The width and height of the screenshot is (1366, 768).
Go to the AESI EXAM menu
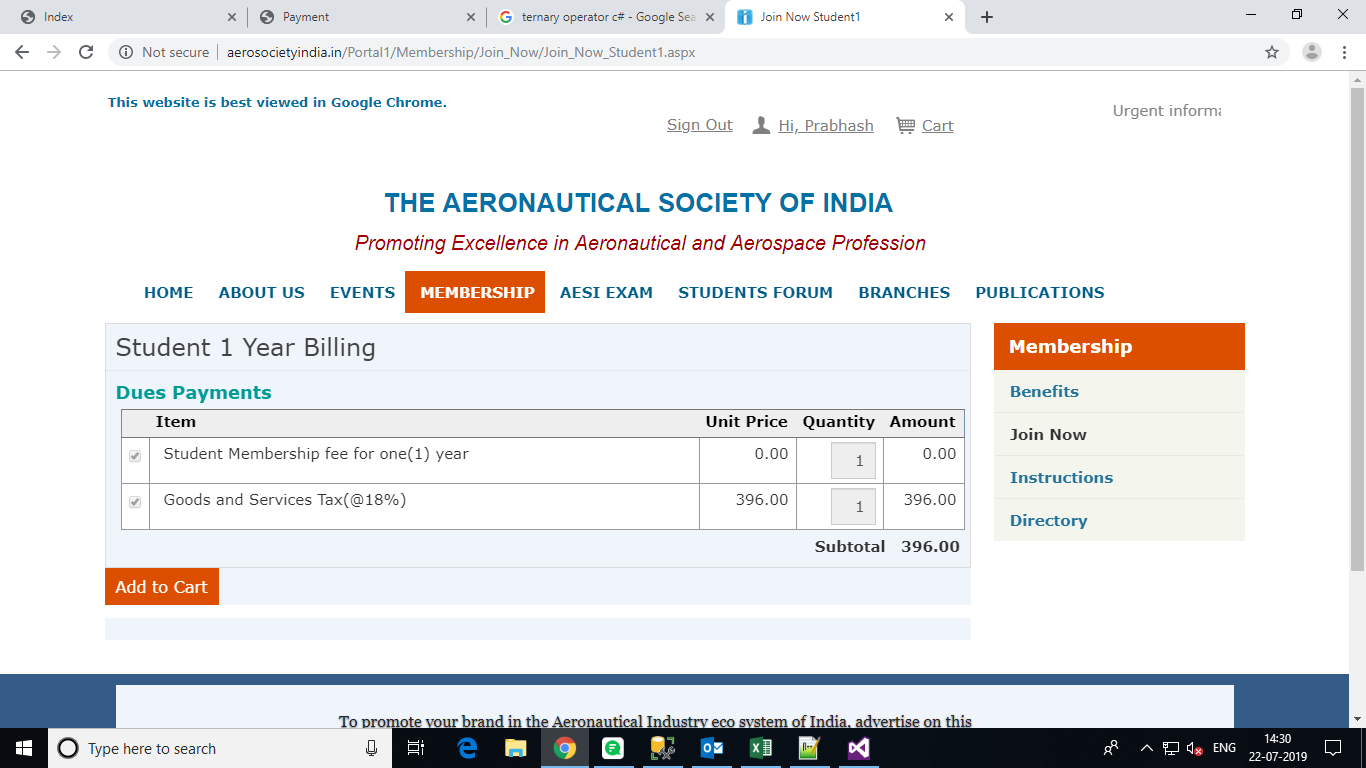pyautogui.click(x=606, y=292)
